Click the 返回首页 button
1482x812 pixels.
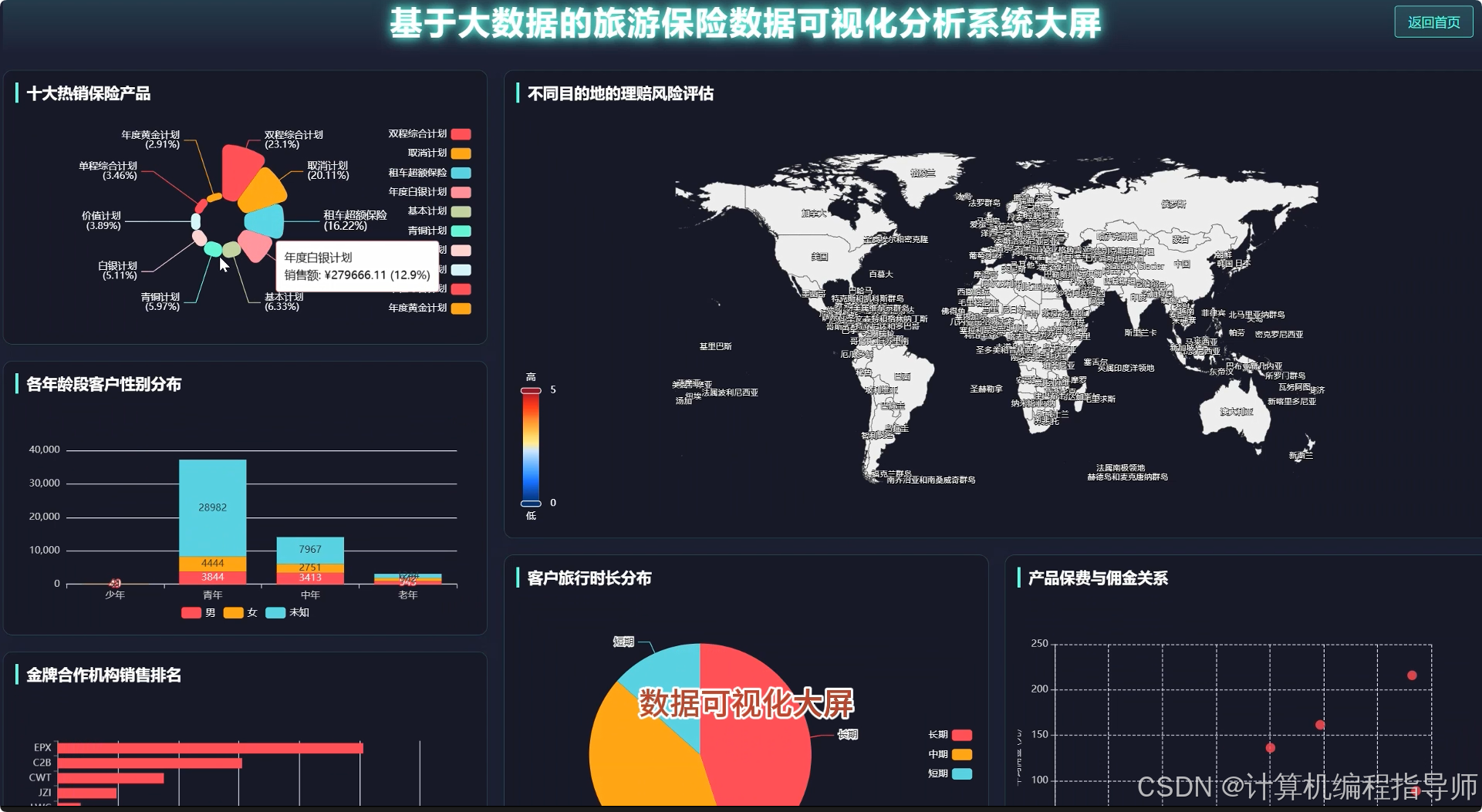[1433, 22]
